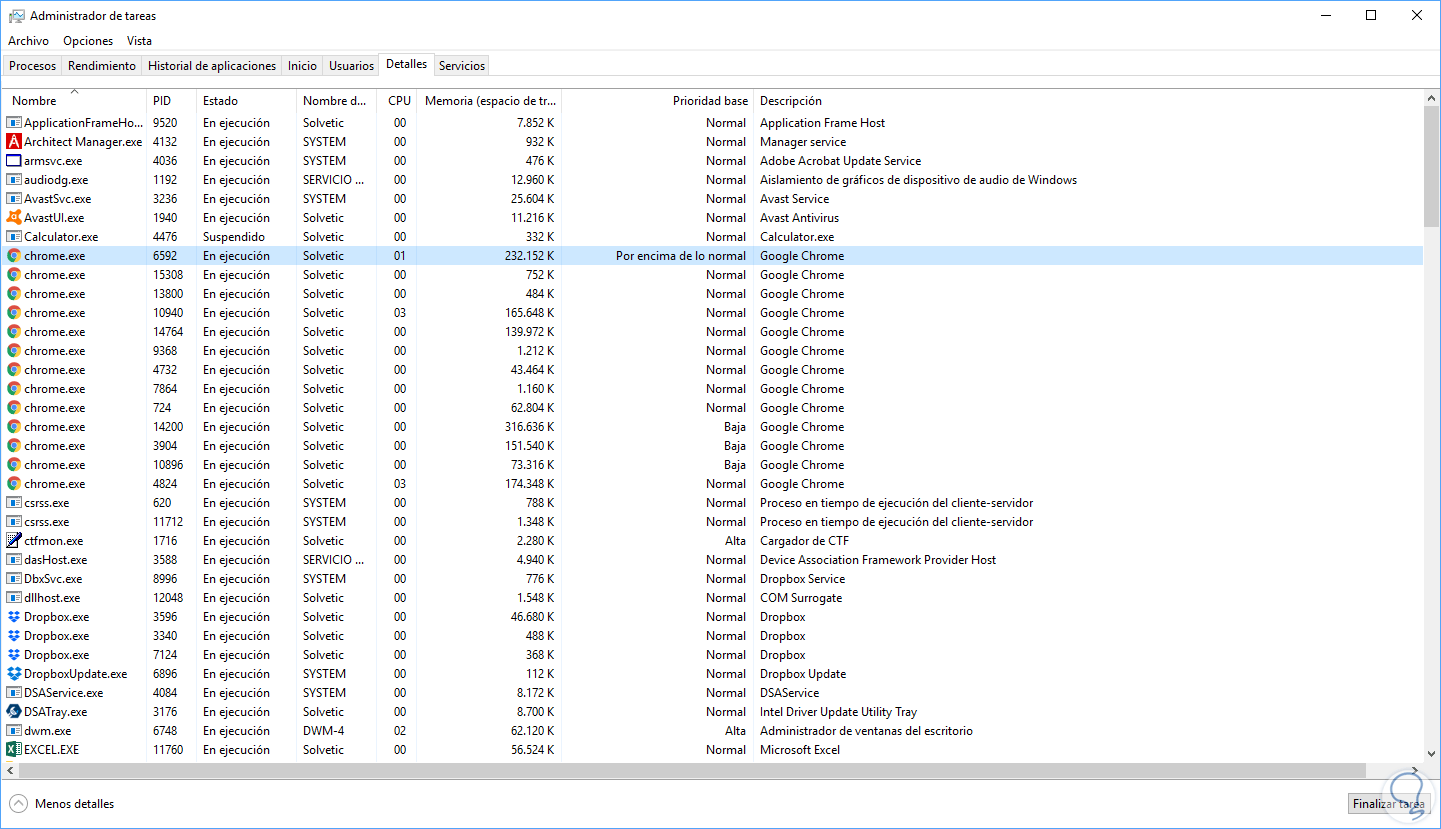The width and height of the screenshot is (1441, 829).
Task: Click the EXCEL.EXE green icon
Action: (14, 750)
